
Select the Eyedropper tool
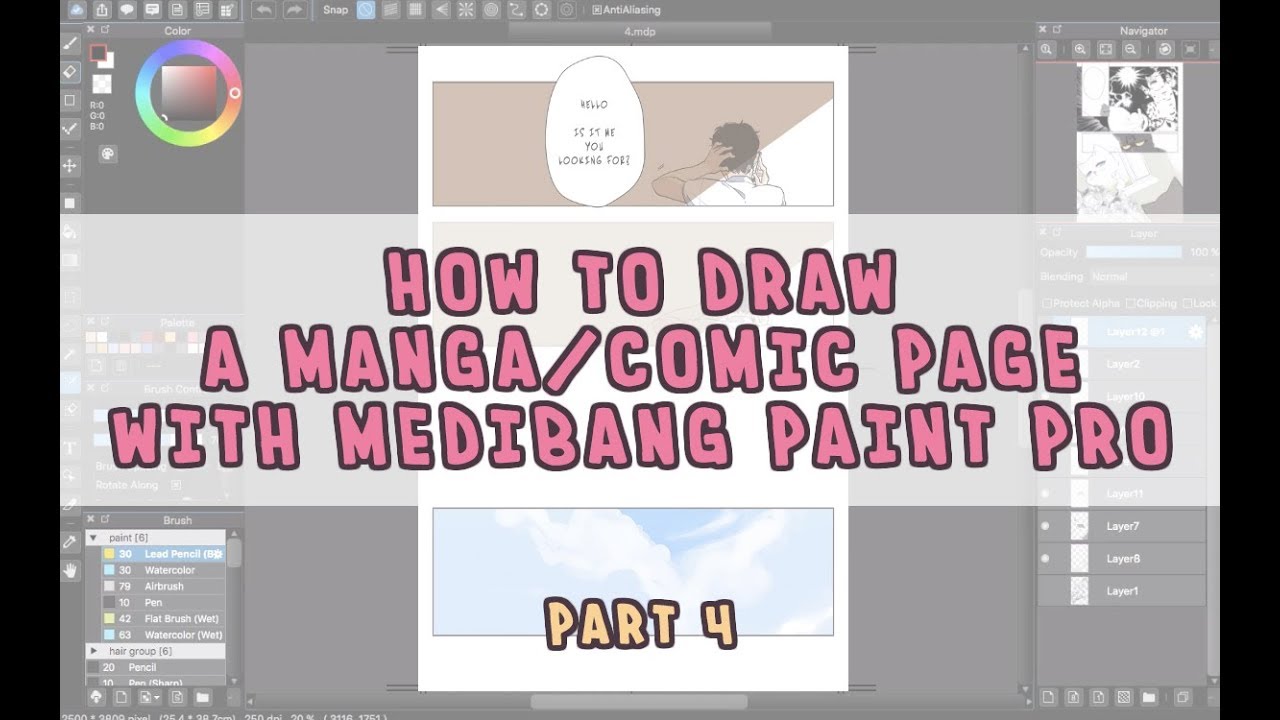click(x=70, y=542)
